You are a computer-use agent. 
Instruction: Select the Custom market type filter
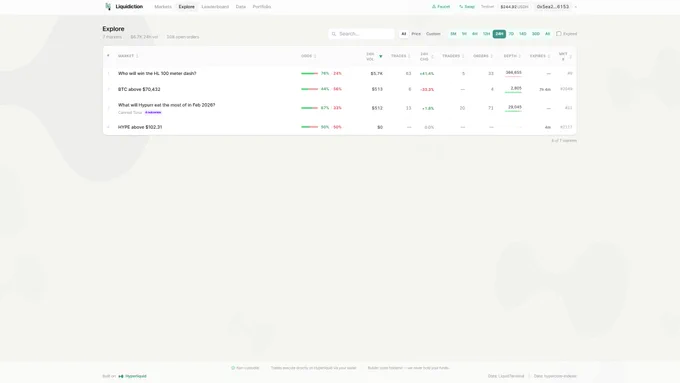pos(433,34)
